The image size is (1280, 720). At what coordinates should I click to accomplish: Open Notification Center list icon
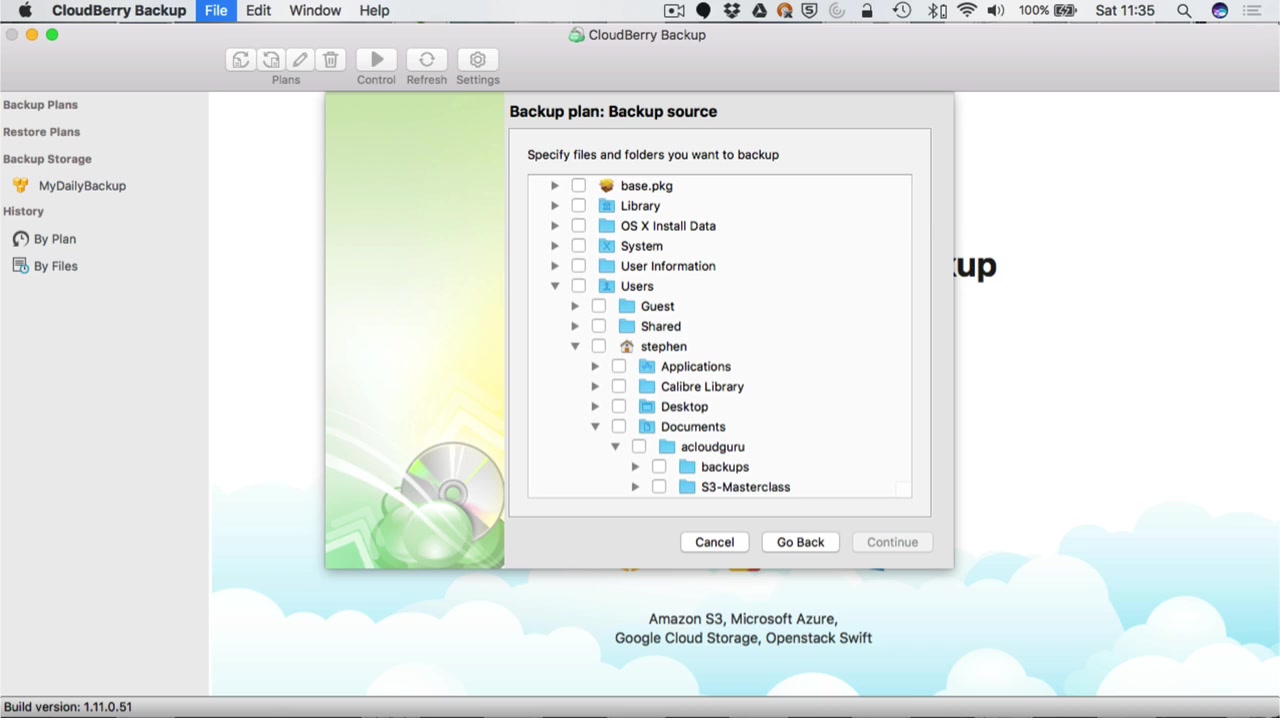1254,11
